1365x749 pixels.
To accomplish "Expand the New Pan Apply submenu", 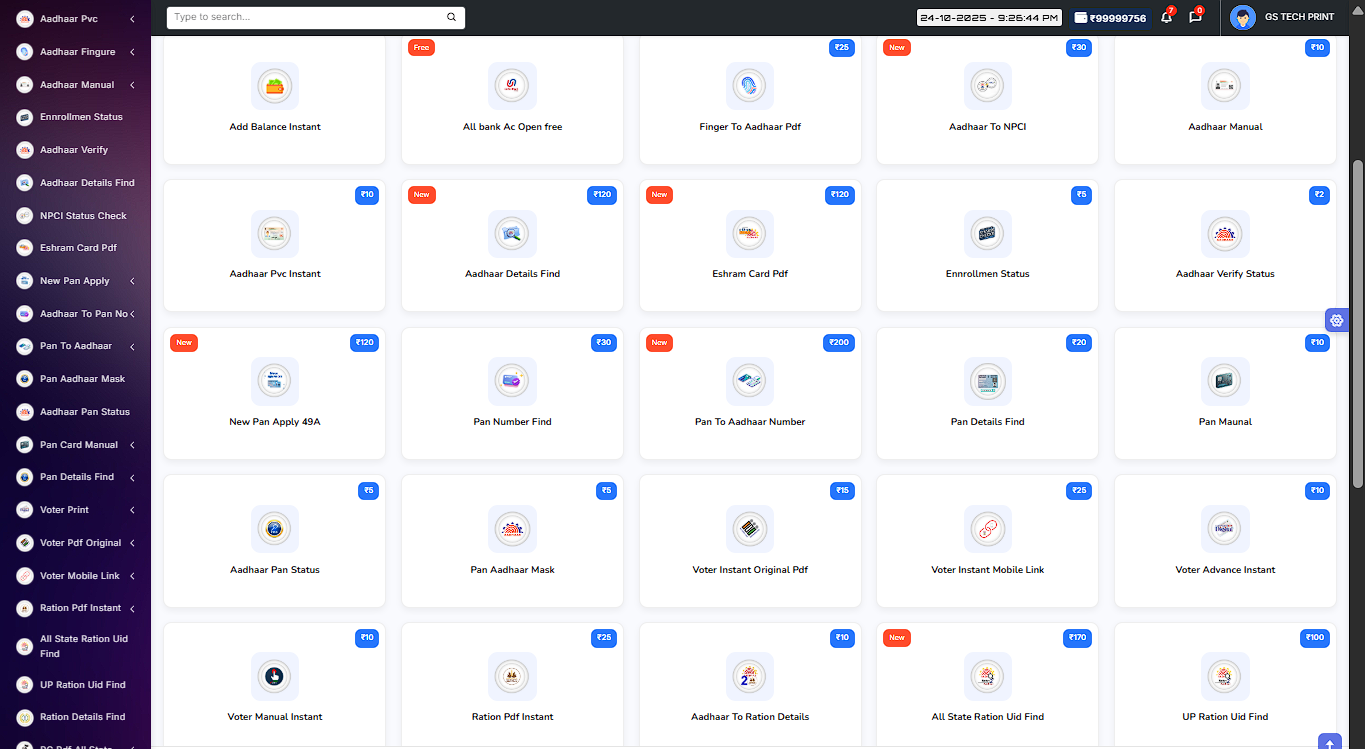I will coord(132,281).
